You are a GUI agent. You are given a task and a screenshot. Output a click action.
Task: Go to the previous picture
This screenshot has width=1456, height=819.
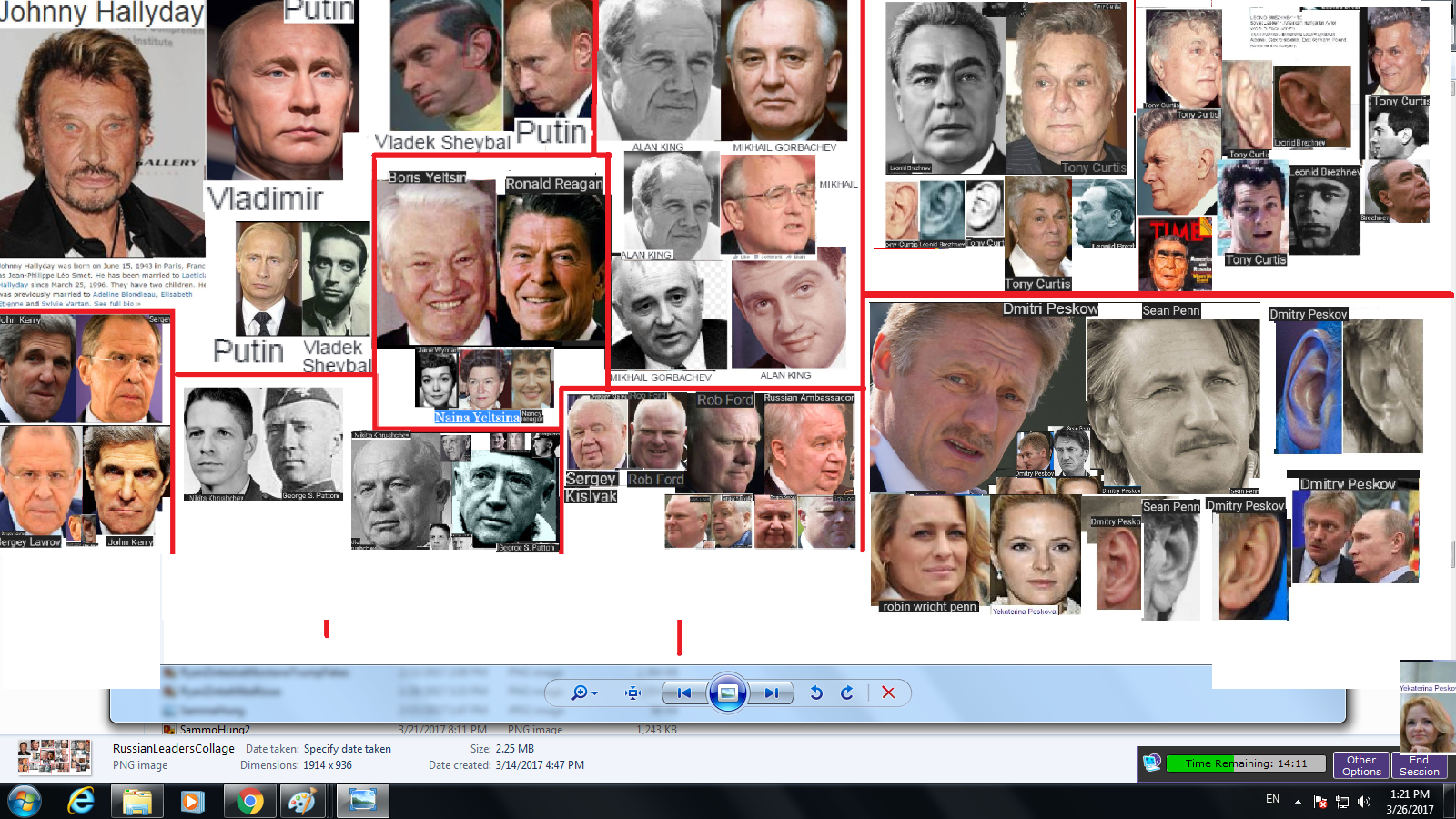(x=683, y=693)
